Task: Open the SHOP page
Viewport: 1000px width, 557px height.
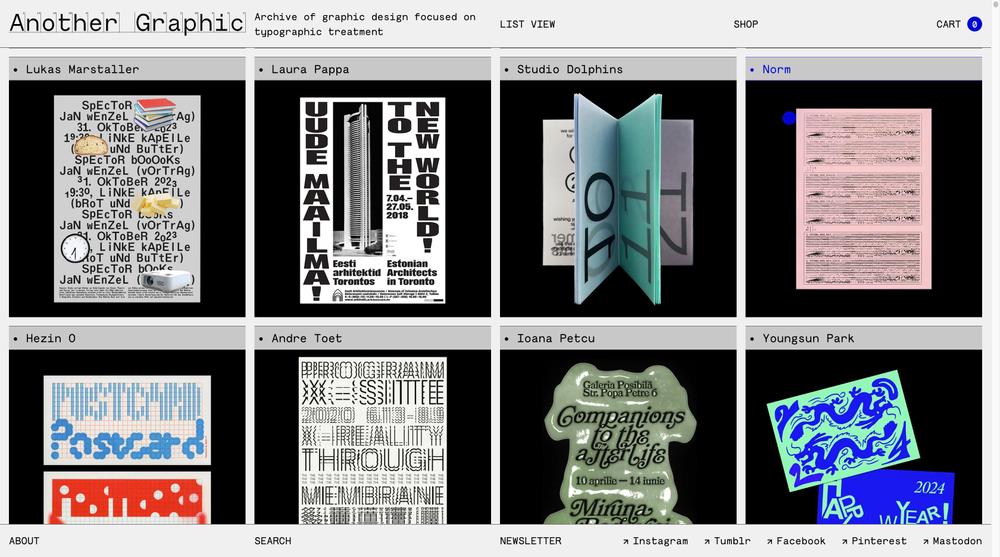Action: pos(746,24)
